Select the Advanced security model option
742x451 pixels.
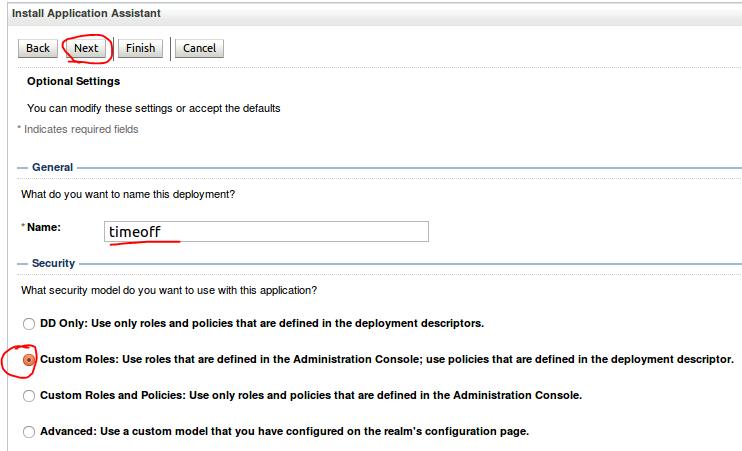29,432
